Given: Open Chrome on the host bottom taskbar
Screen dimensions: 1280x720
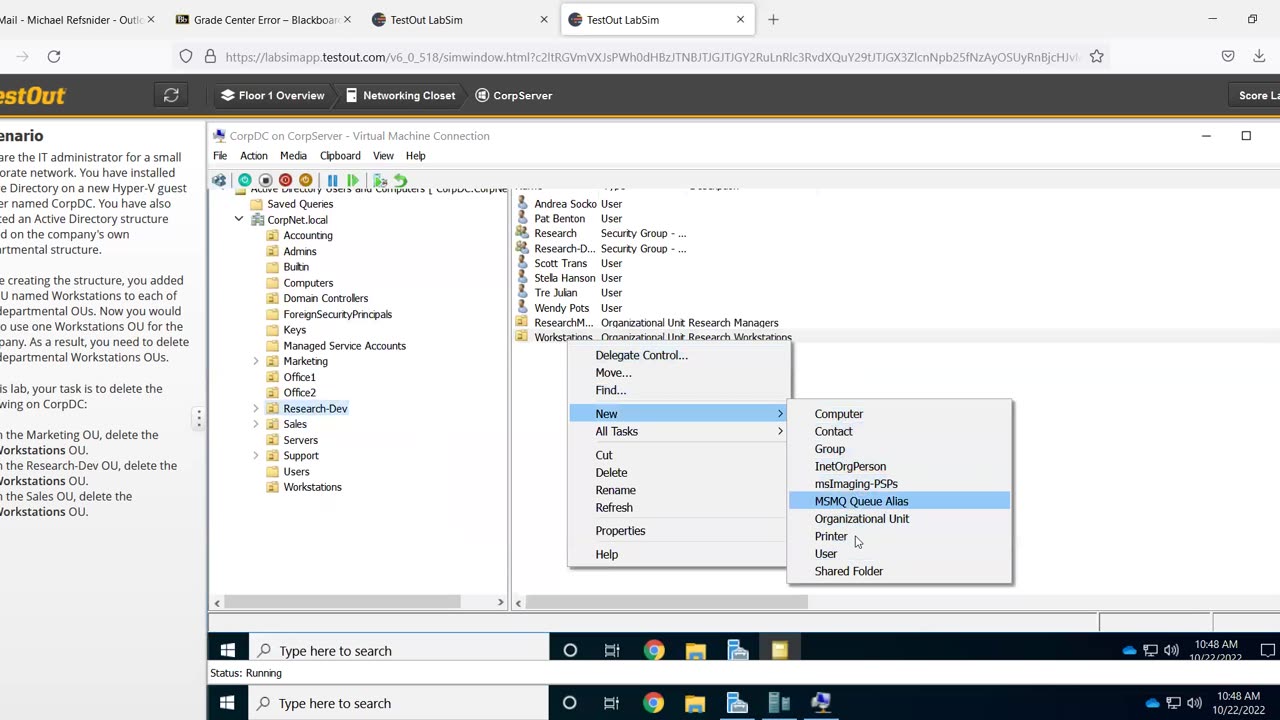Looking at the screenshot, I should 653,703.
